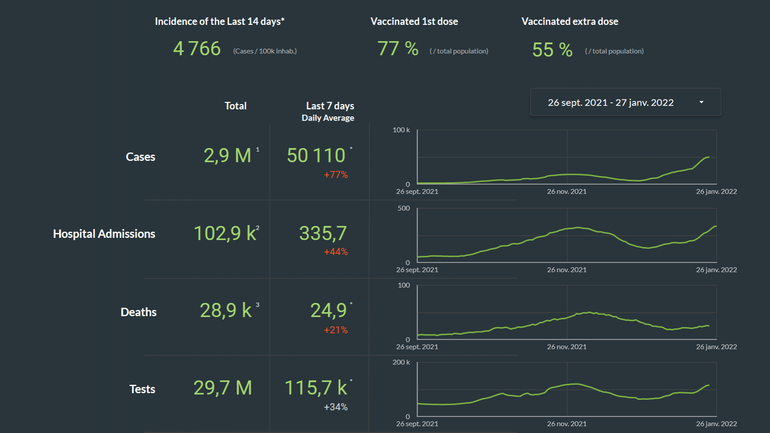This screenshot has width=770, height=433.
Task: Select Hospital Admissions total 102,9 k
Action: tap(223, 233)
